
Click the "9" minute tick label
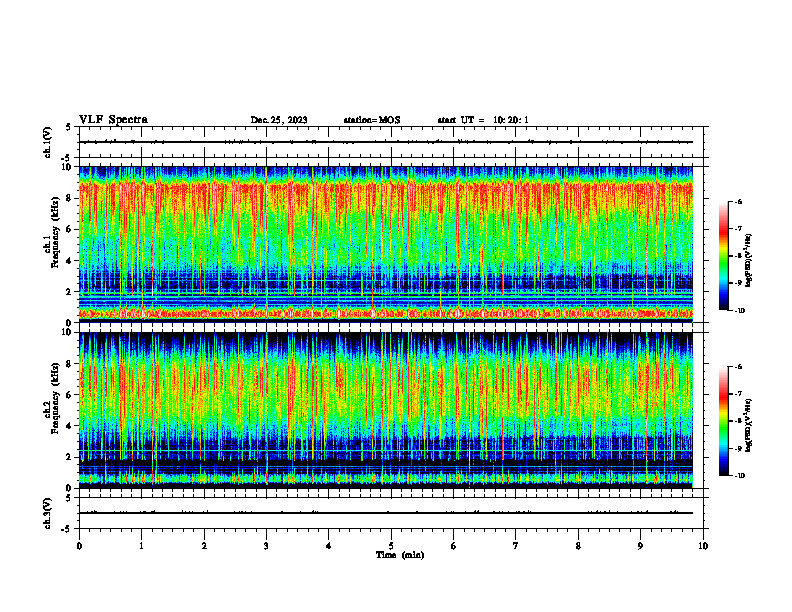(640, 546)
